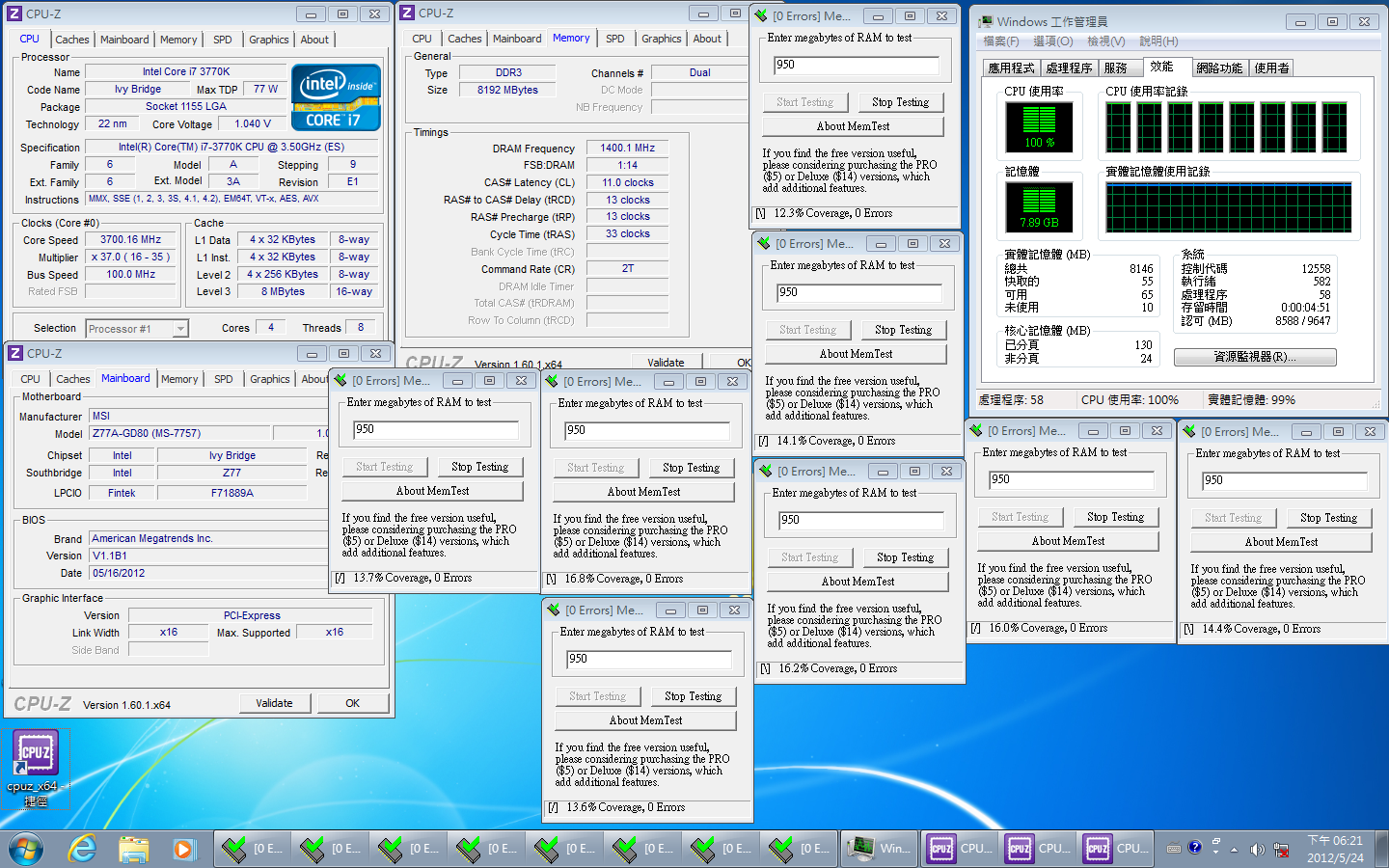Launch Internet Explorer from the taskbar
This screenshot has width=1389, height=868.
[82, 850]
